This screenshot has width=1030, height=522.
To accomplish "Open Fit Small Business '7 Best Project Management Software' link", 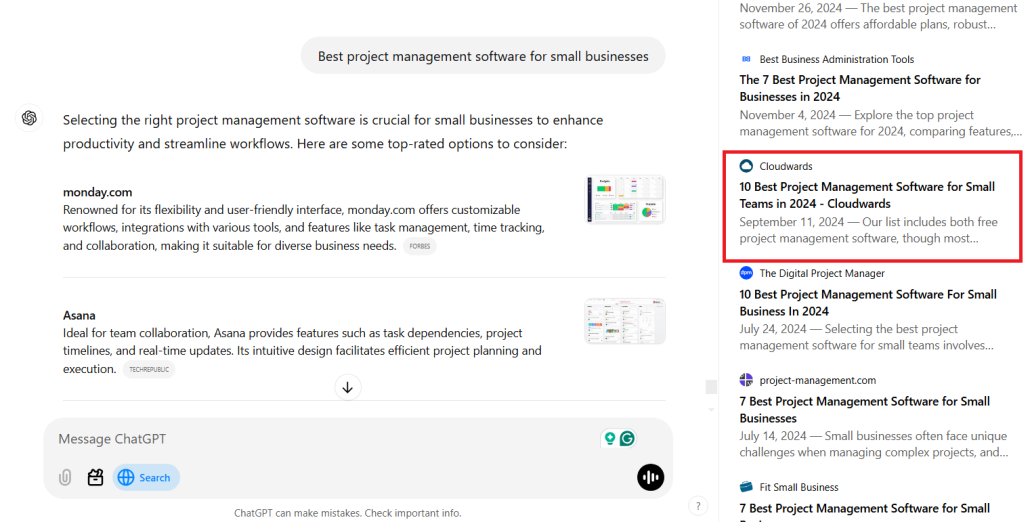I will click(x=864, y=508).
